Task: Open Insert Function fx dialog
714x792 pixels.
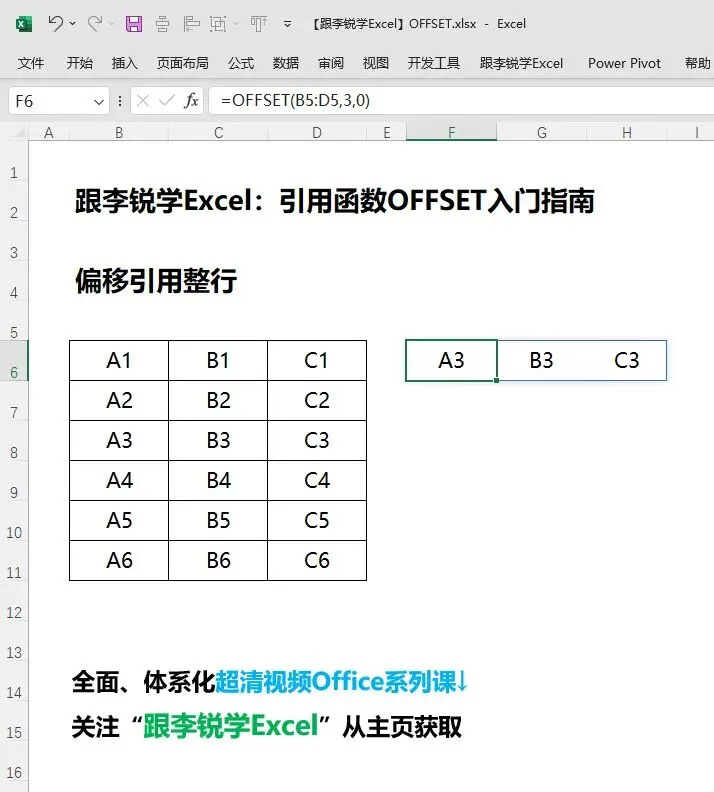Action: pyautogui.click(x=191, y=101)
